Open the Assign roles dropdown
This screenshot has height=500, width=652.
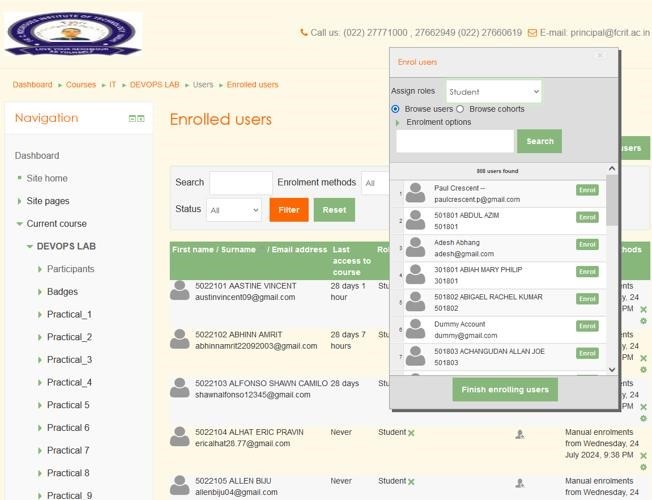[x=493, y=92]
